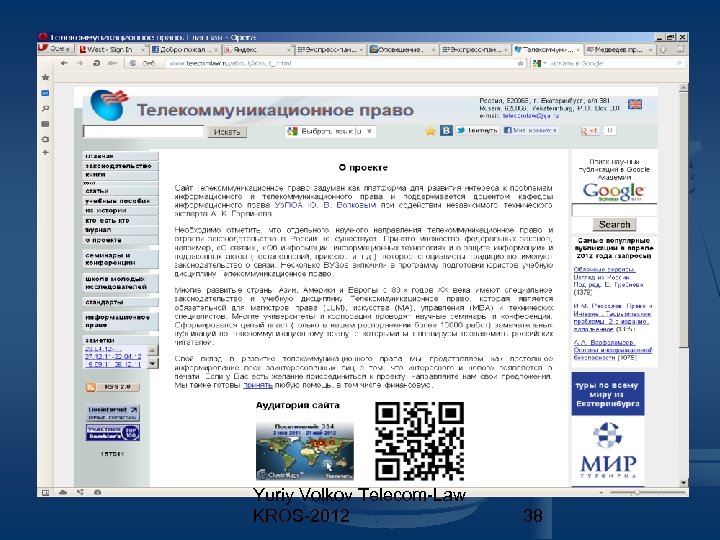Click the Google +1 button

click(x=590, y=130)
